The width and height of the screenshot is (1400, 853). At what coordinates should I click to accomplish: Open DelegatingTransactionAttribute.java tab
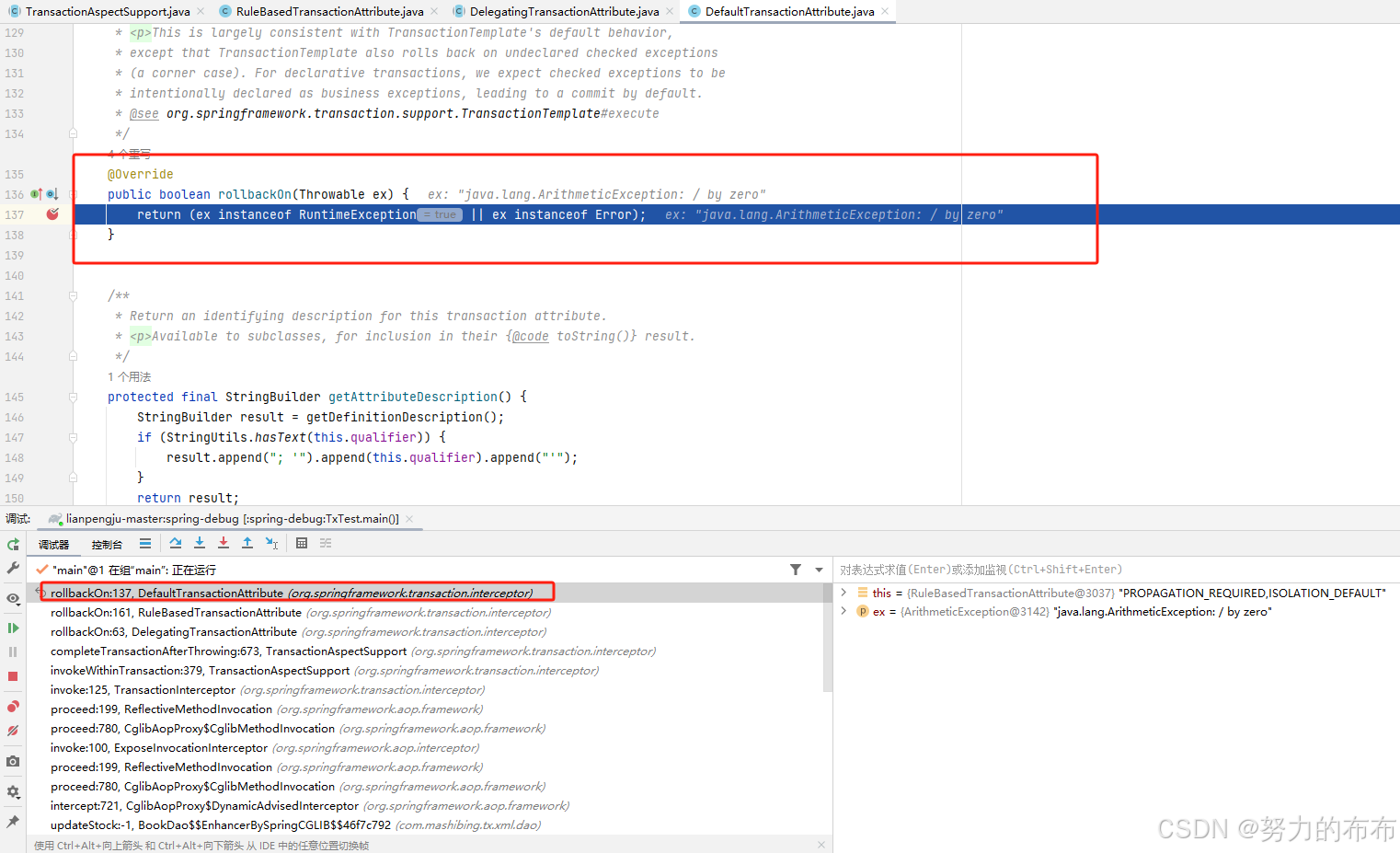tap(564, 11)
